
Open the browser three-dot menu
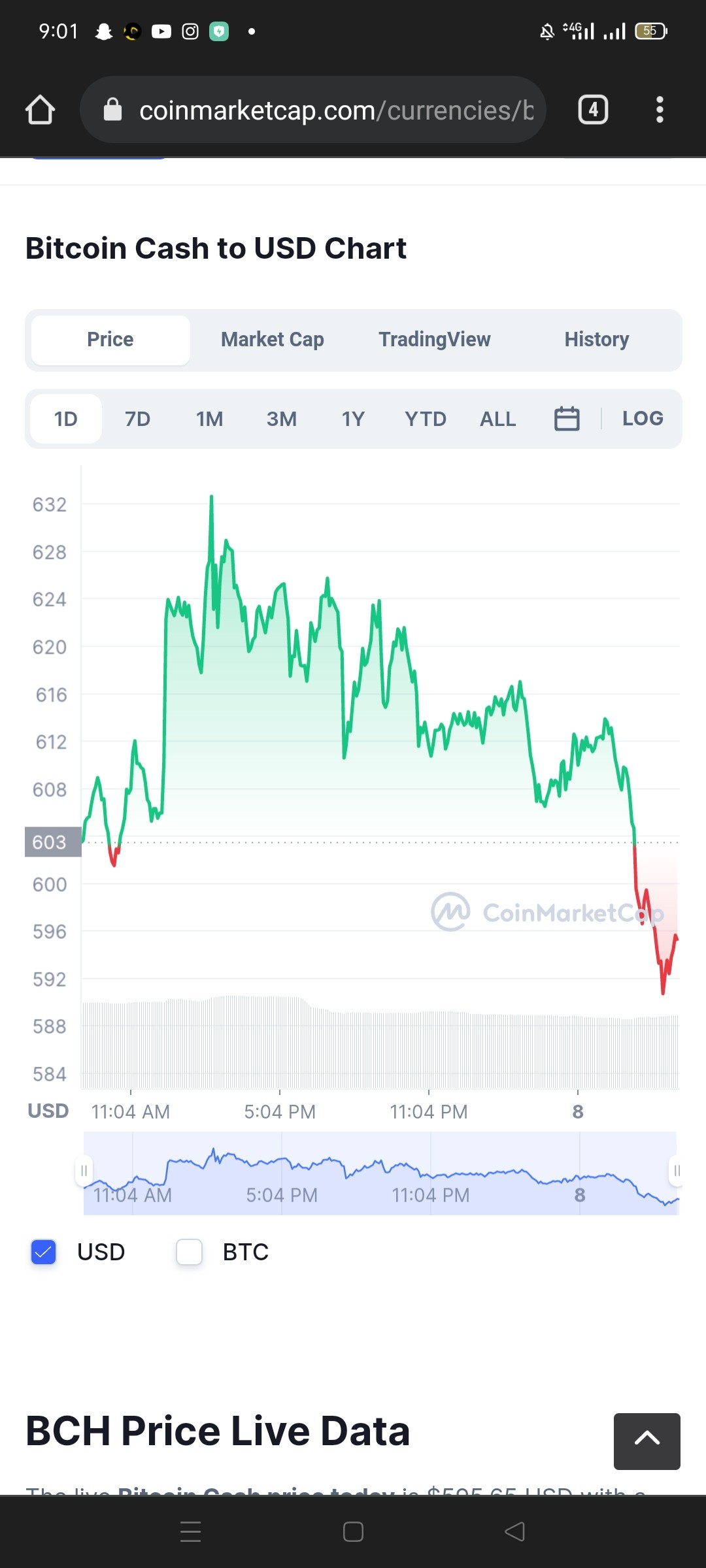coord(660,110)
